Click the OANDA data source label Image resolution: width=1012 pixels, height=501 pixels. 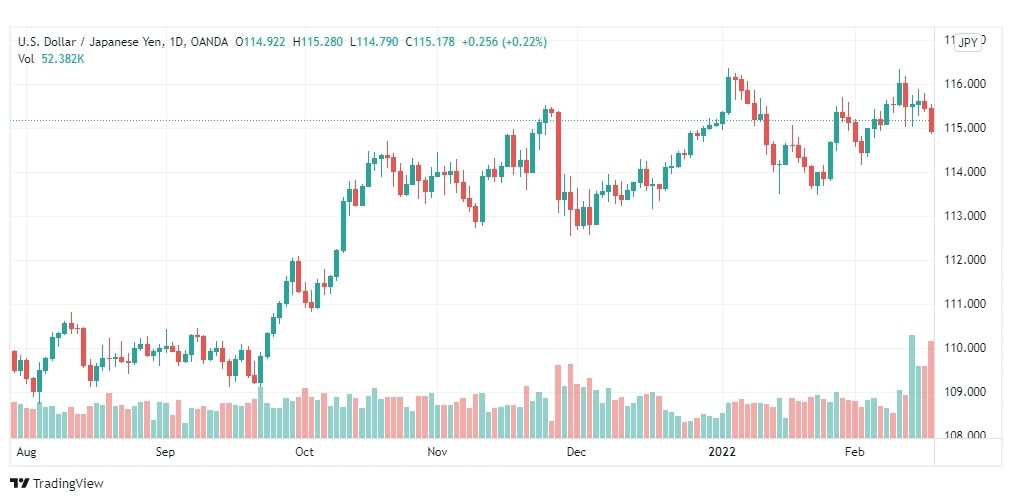click(x=210, y=42)
